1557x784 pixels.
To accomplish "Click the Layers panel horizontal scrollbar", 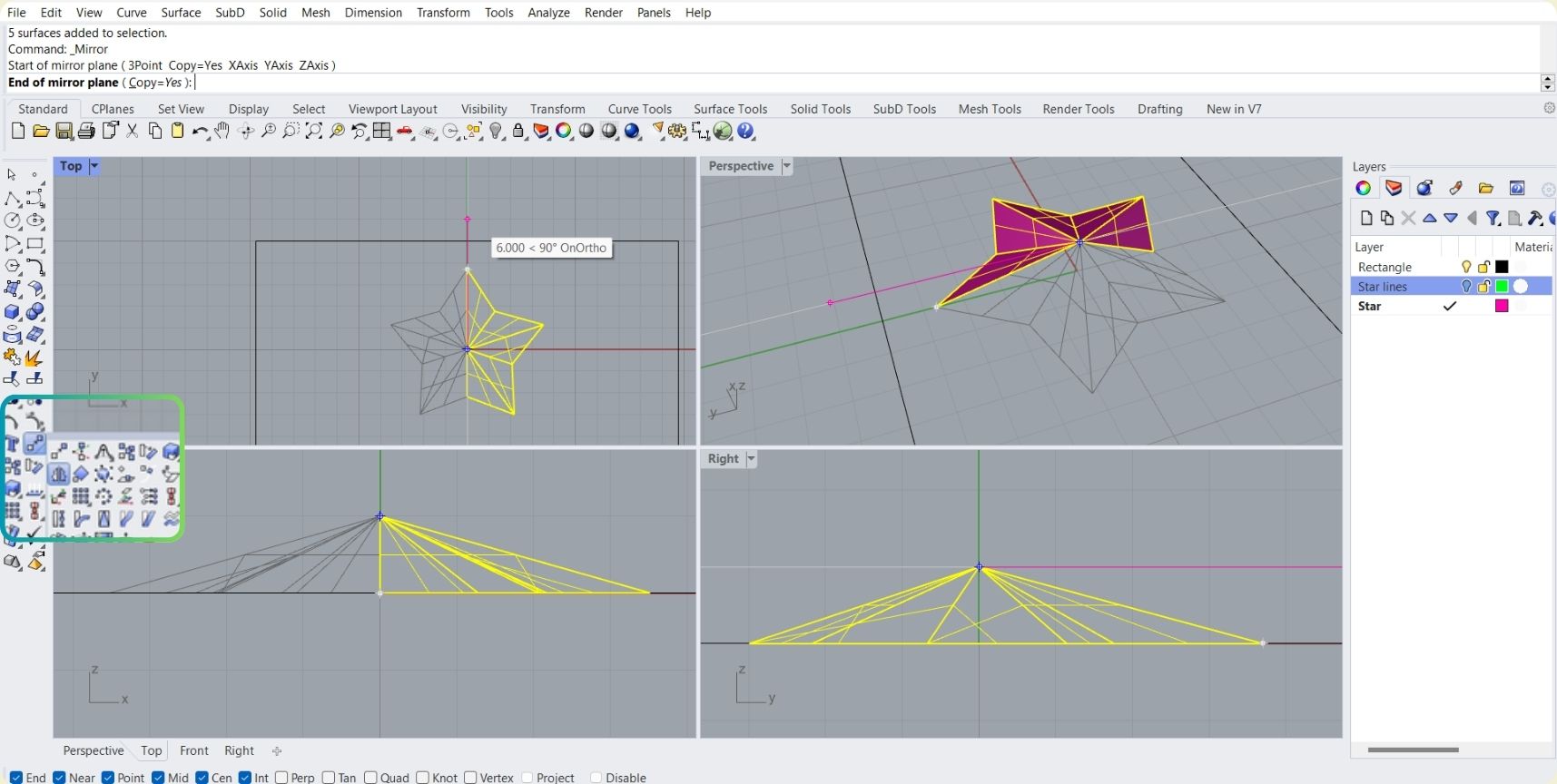I will (x=1413, y=750).
